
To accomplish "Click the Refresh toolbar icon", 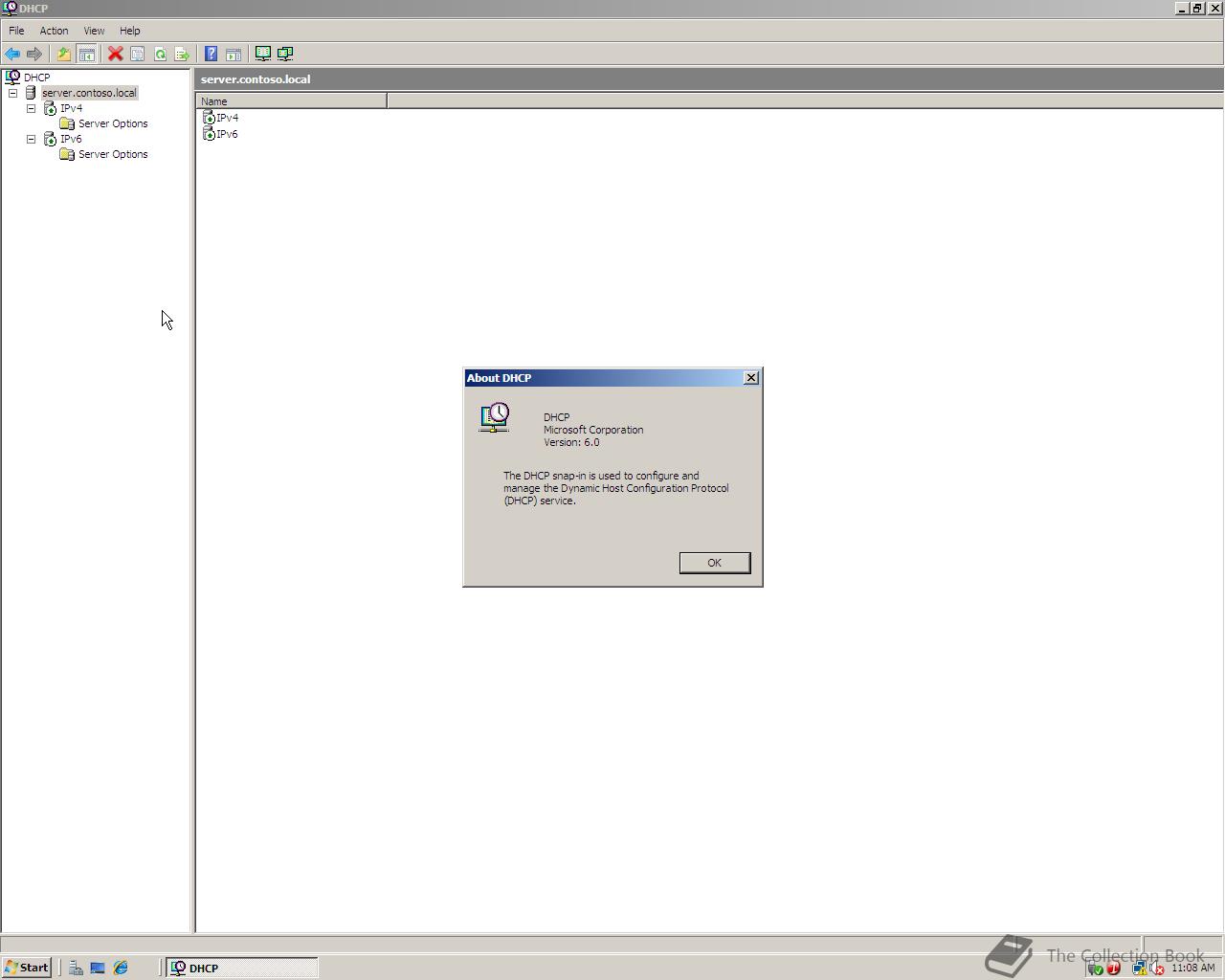I will tap(160, 54).
